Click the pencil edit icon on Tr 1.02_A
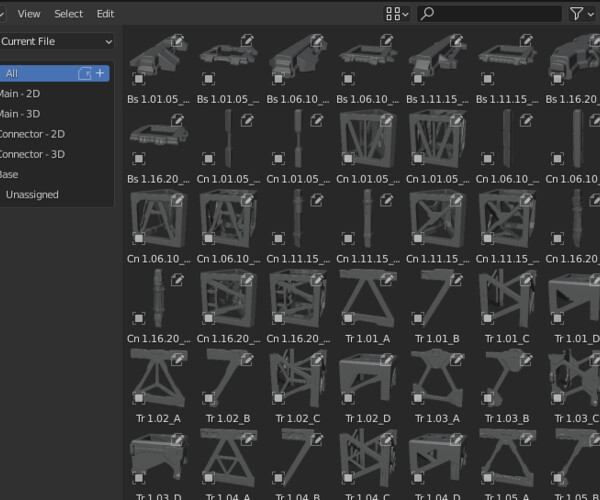 coord(177,359)
